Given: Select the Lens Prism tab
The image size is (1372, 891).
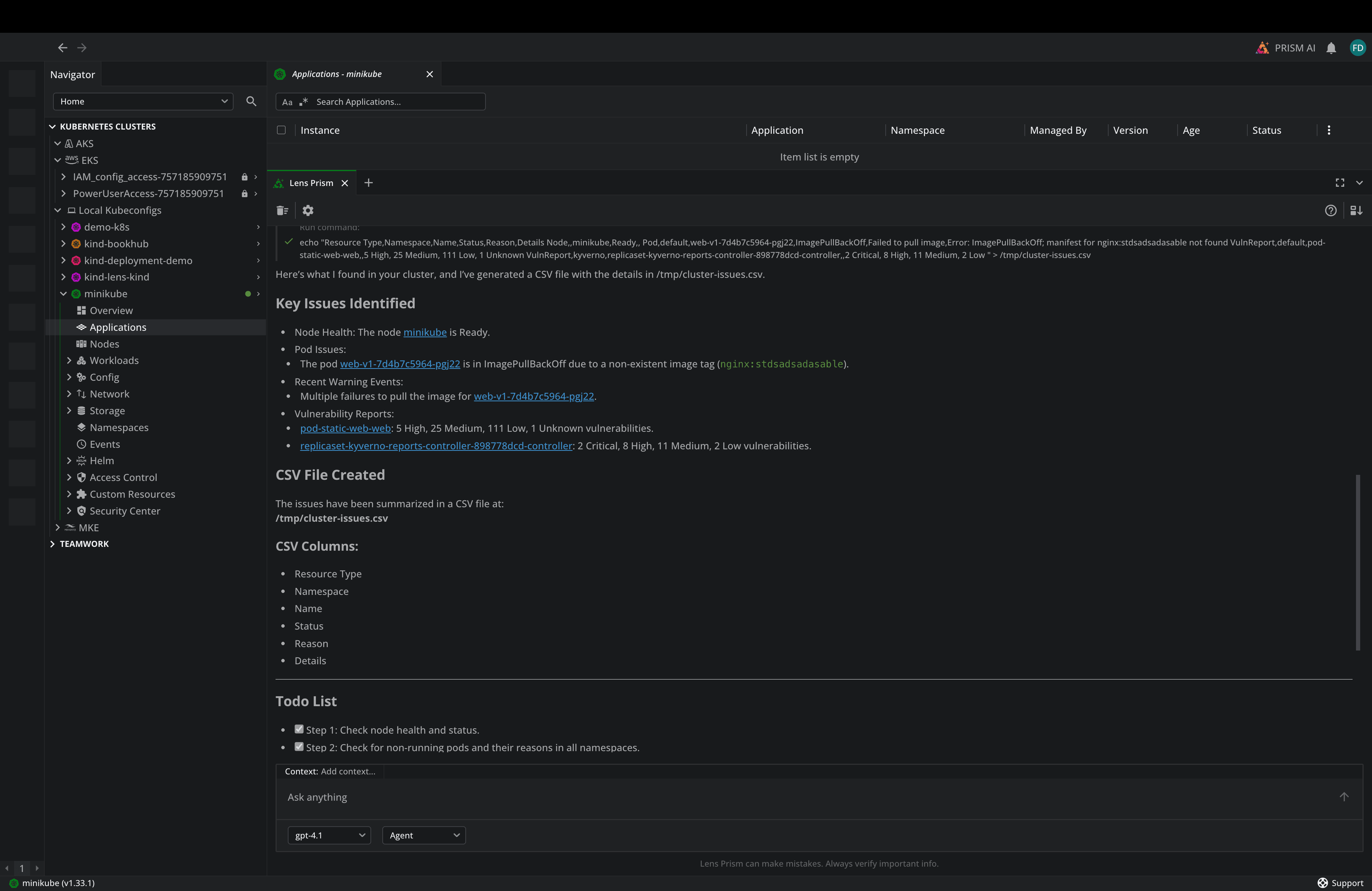Looking at the screenshot, I should pos(311,183).
